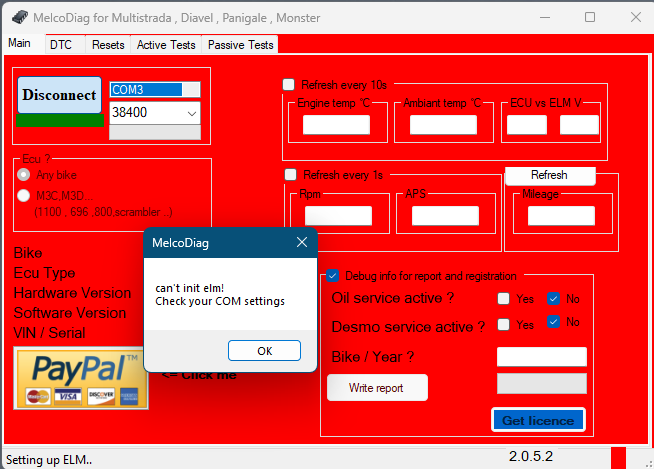Switch to Active Tests tab

[x=166, y=45]
